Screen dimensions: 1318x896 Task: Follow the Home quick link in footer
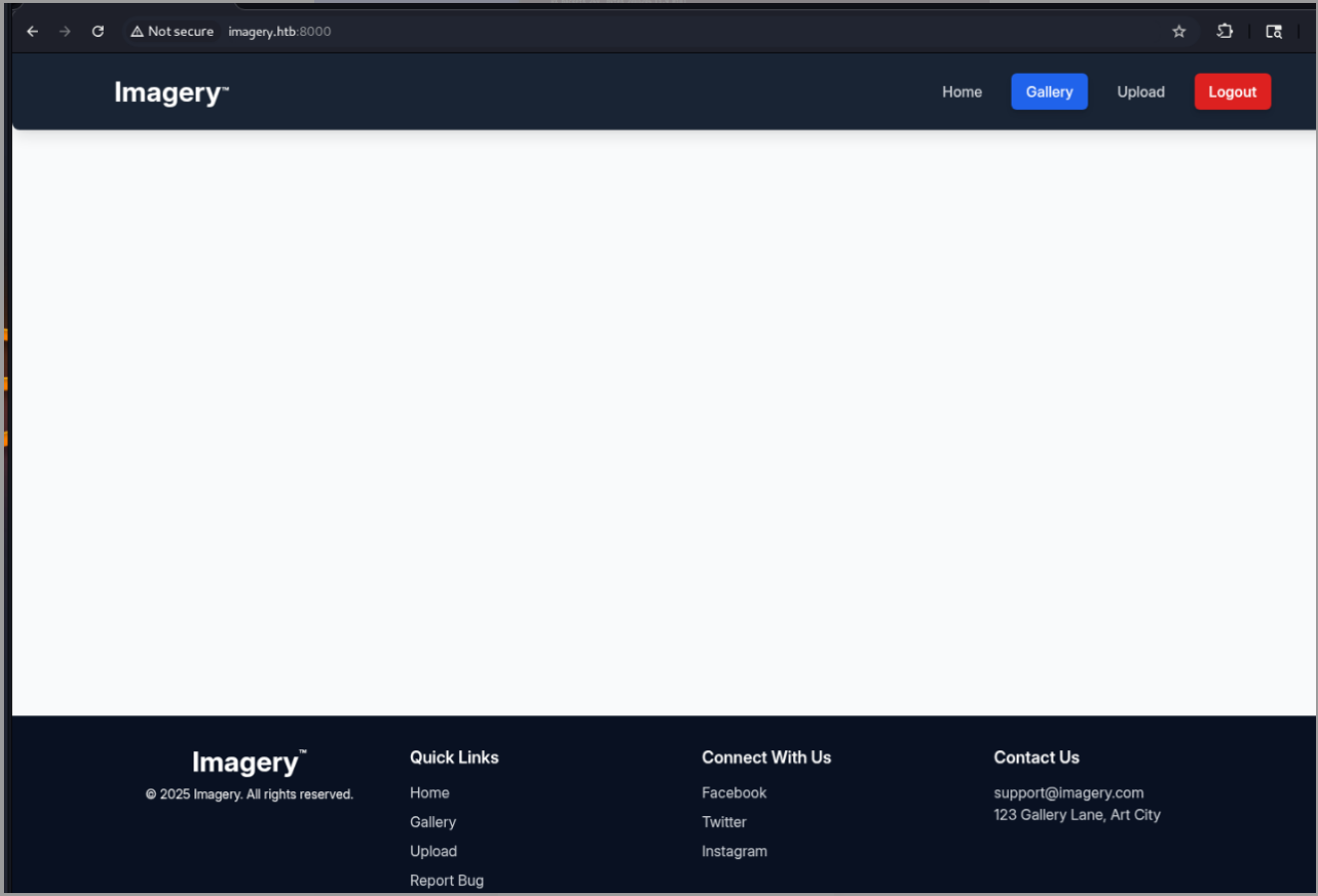[430, 793]
